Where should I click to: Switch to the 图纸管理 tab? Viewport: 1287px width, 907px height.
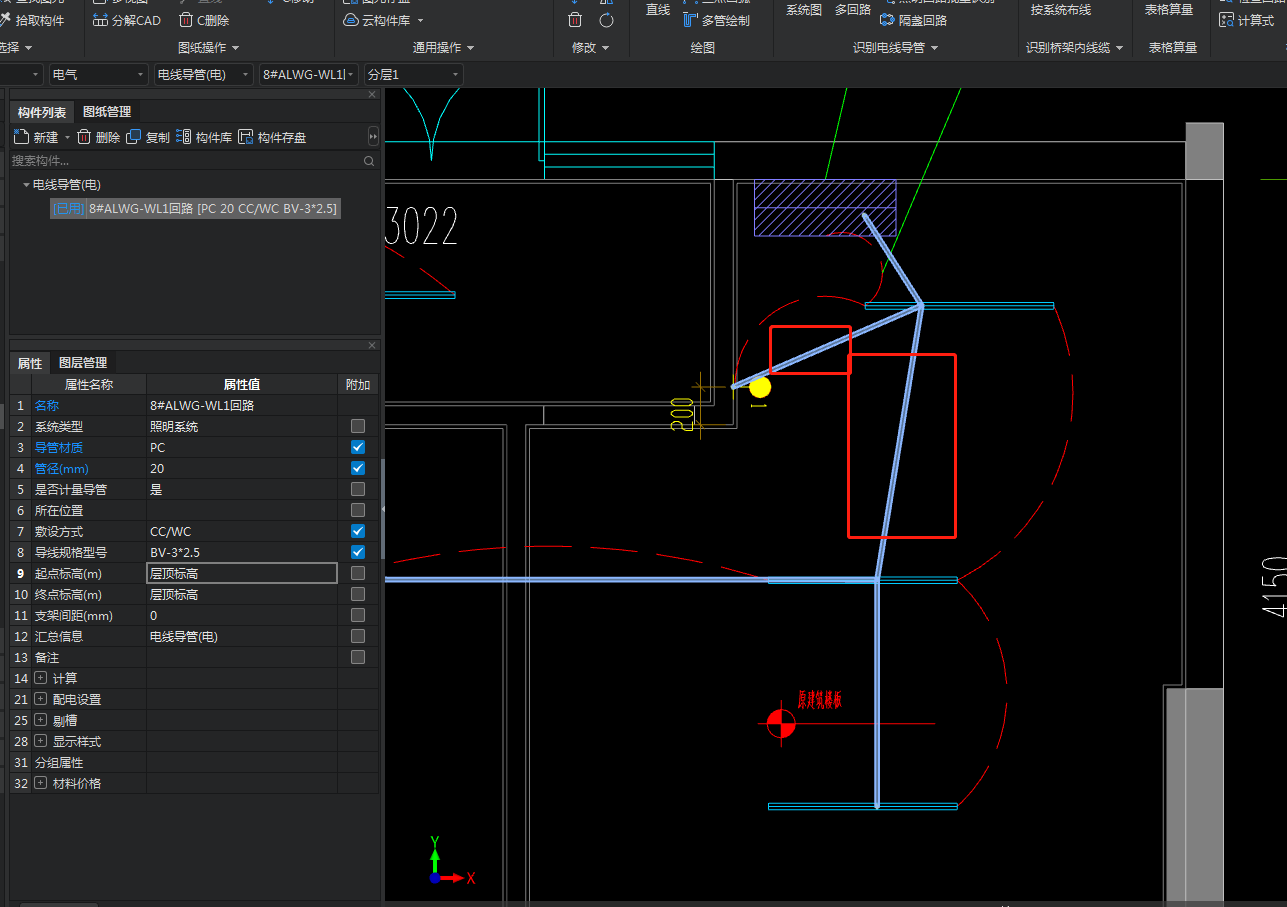(x=107, y=112)
